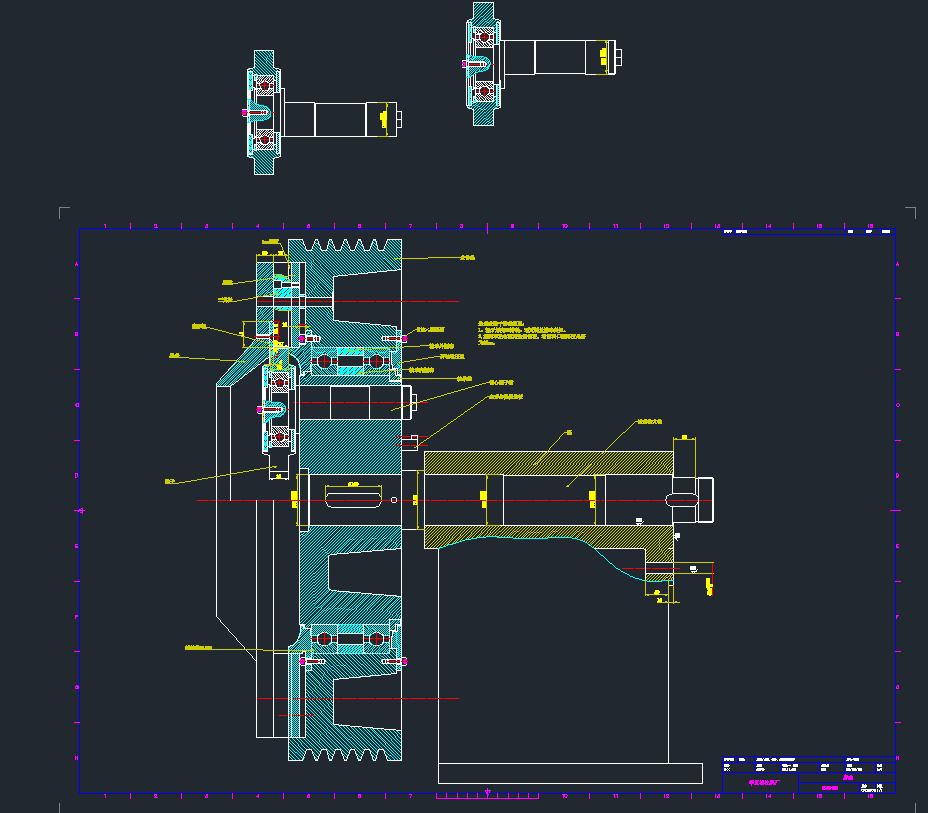The height and width of the screenshot is (813, 928).
Task: Click the bolt head at the shaft's right end
Action: point(705,500)
